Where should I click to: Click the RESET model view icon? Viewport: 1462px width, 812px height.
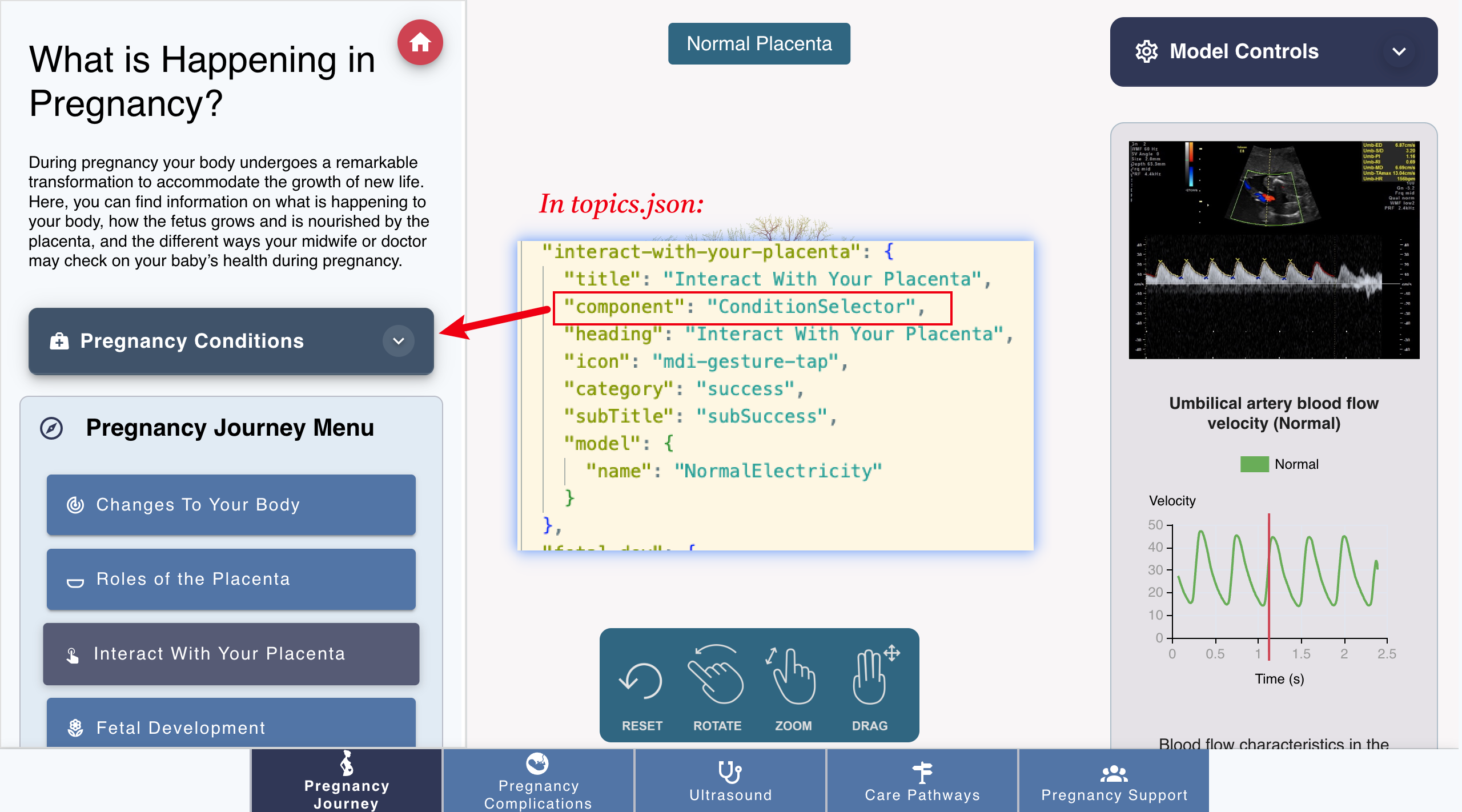point(641,680)
